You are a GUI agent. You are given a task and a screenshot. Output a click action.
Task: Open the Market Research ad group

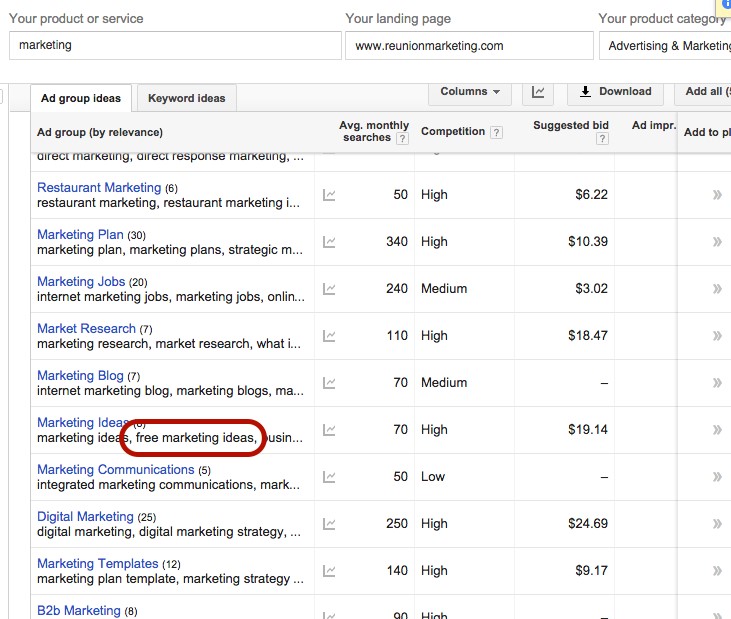(x=86, y=329)
